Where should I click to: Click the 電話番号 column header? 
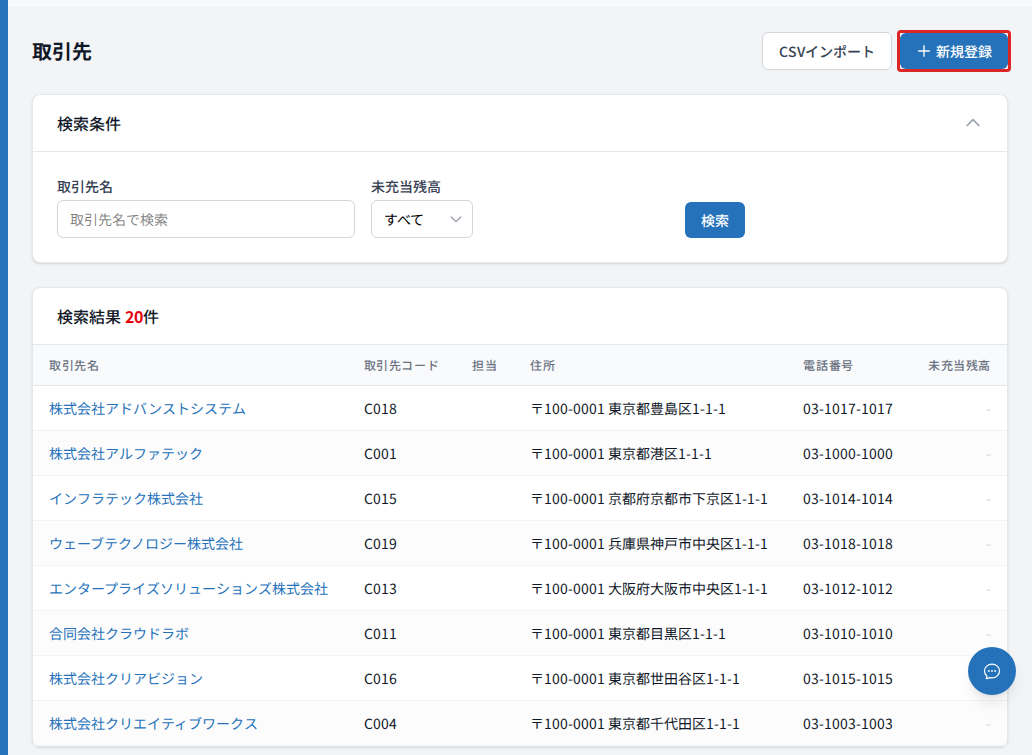click(x=828, y=365)
